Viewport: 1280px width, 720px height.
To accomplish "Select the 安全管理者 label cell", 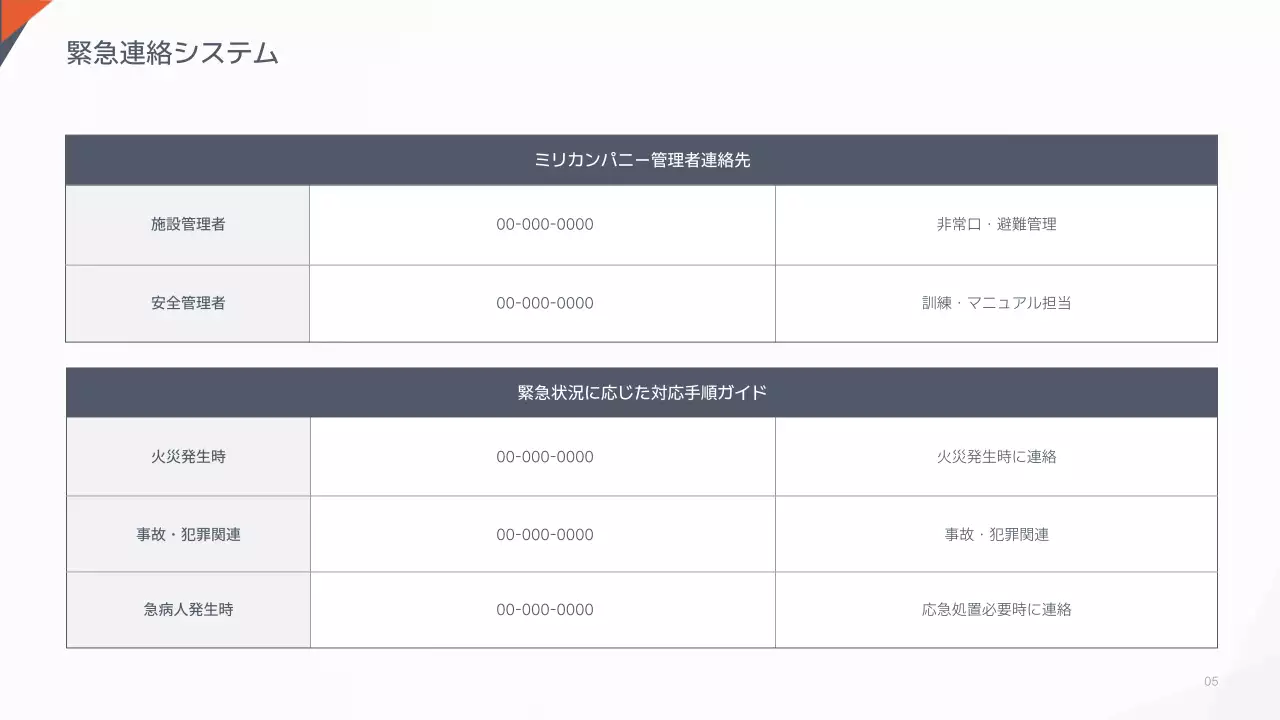I will click(188, 303).
